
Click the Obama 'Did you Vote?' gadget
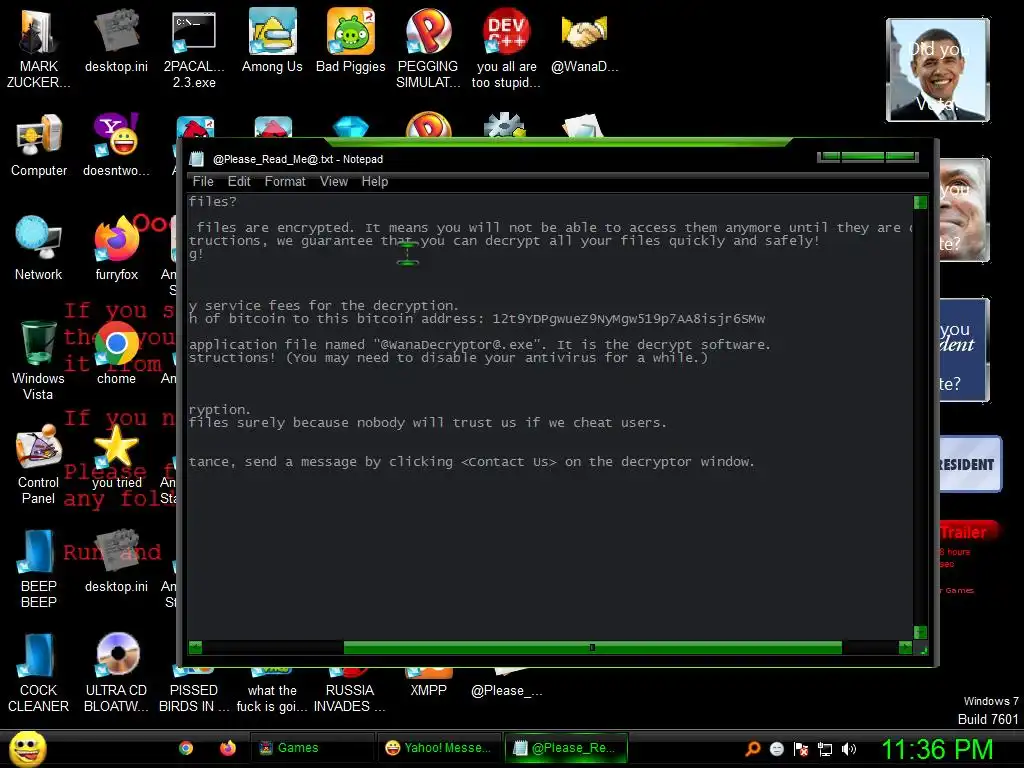pos(938,70)
